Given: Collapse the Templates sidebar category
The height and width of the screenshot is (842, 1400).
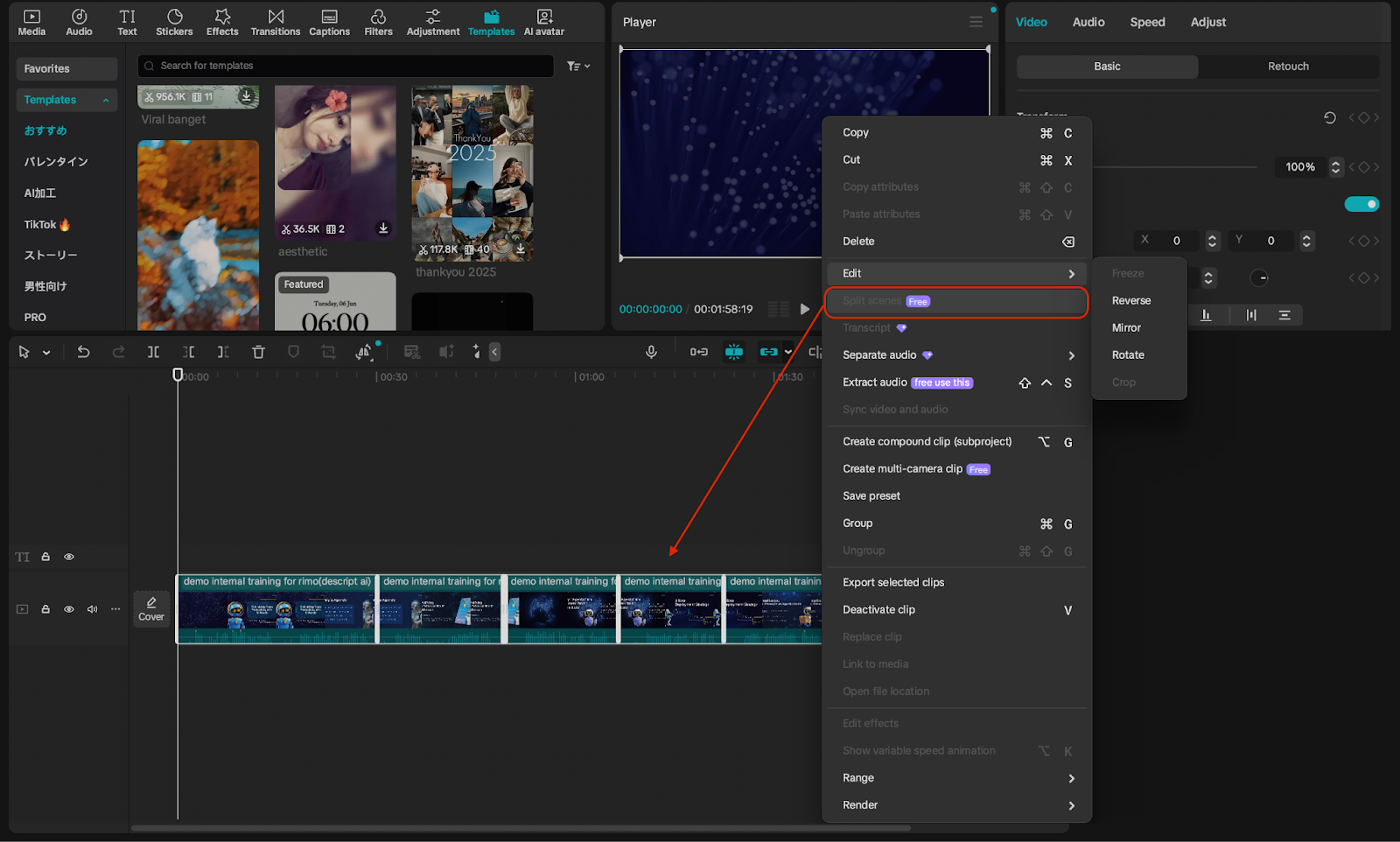Looking at the screenshot, I should coord(106,101).
